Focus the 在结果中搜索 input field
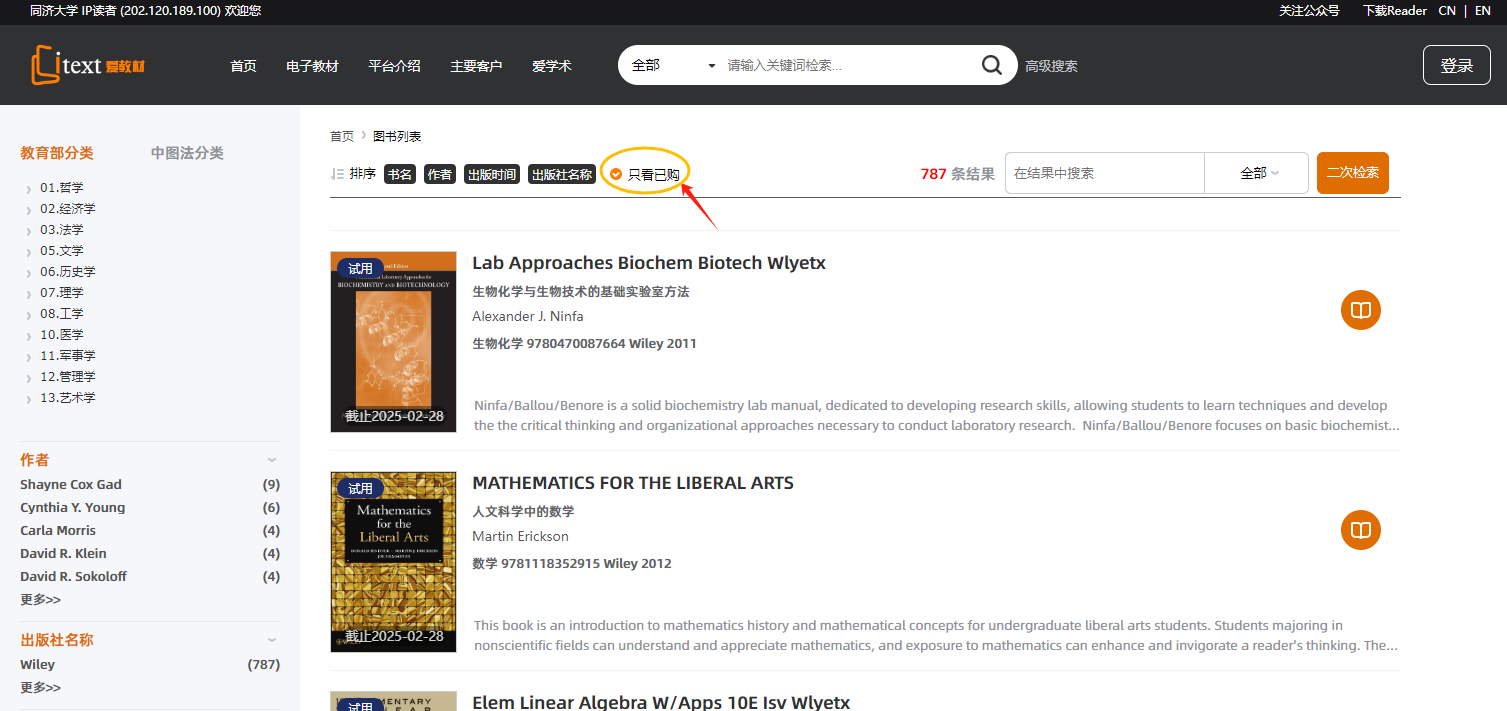 1105,173
